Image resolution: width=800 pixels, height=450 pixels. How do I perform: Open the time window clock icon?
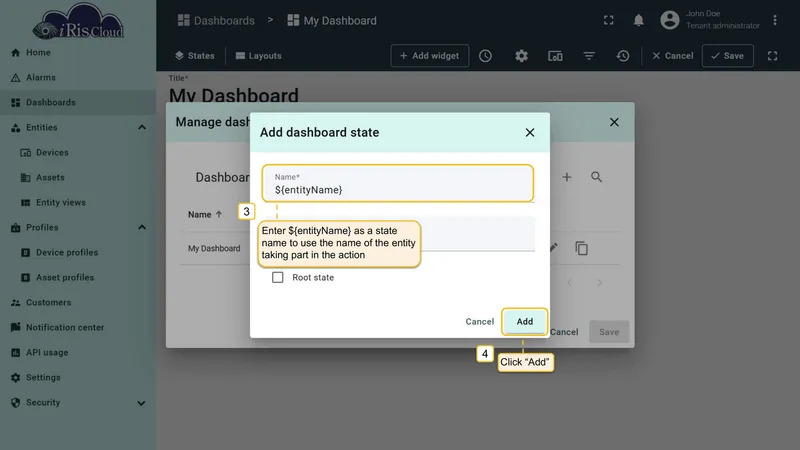click(x=485, y=56)
